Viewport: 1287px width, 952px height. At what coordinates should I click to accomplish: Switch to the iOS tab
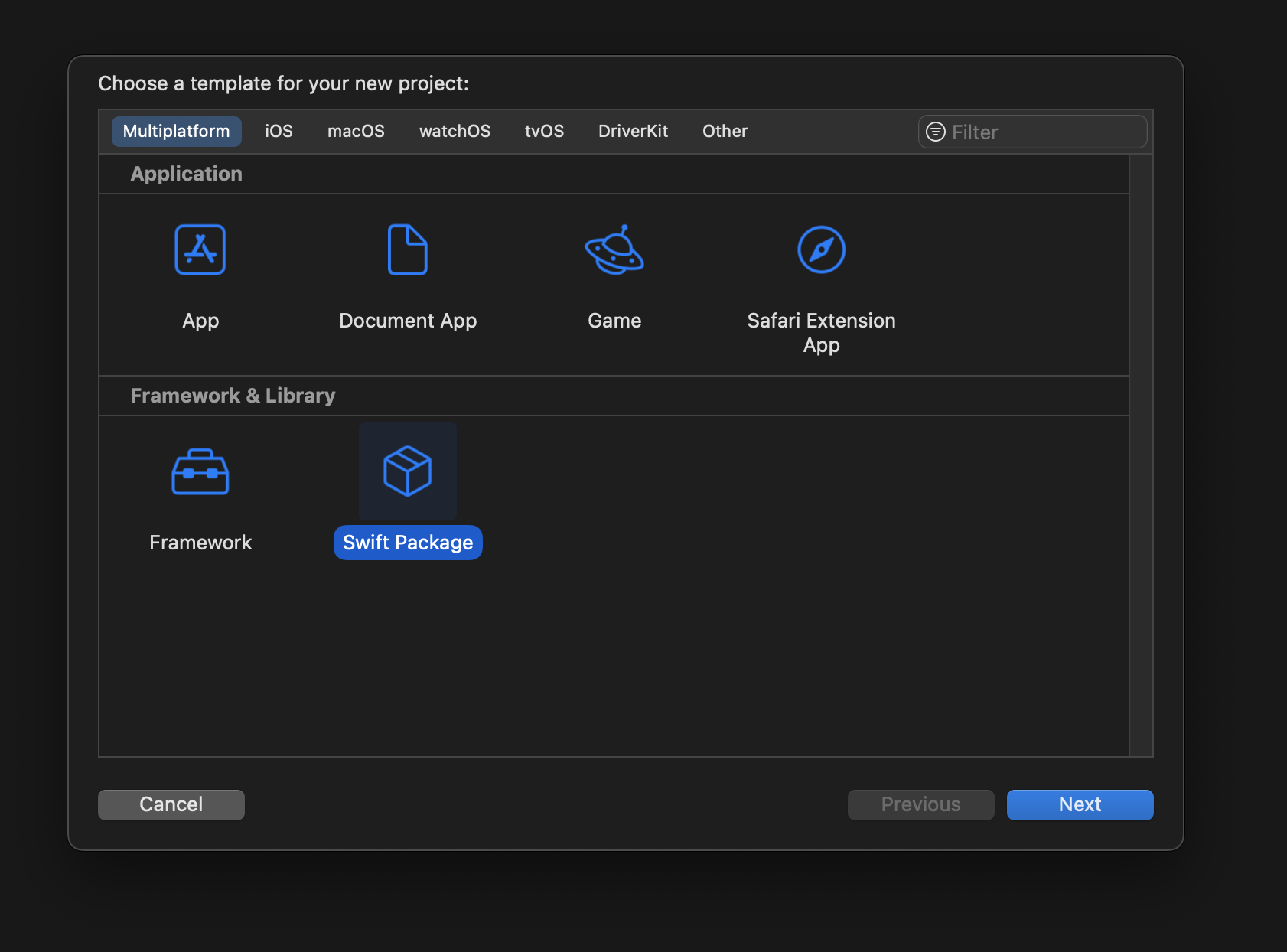(x=279, y=131)
